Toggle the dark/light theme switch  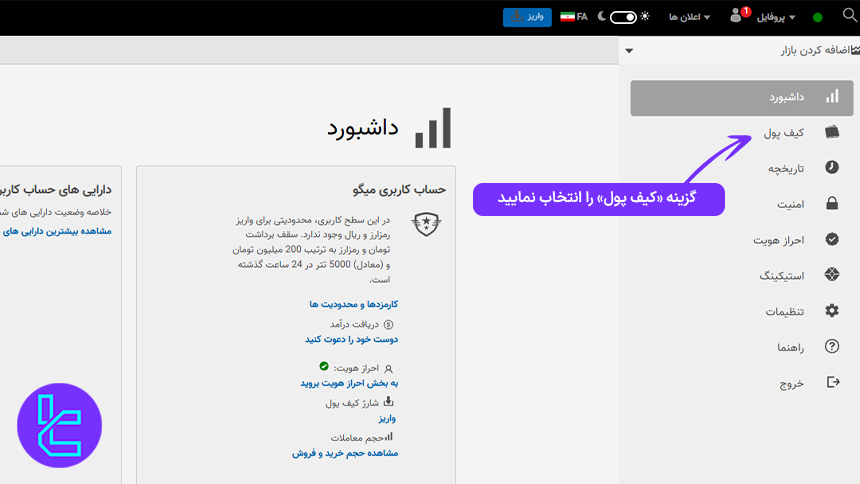point(623,17)
